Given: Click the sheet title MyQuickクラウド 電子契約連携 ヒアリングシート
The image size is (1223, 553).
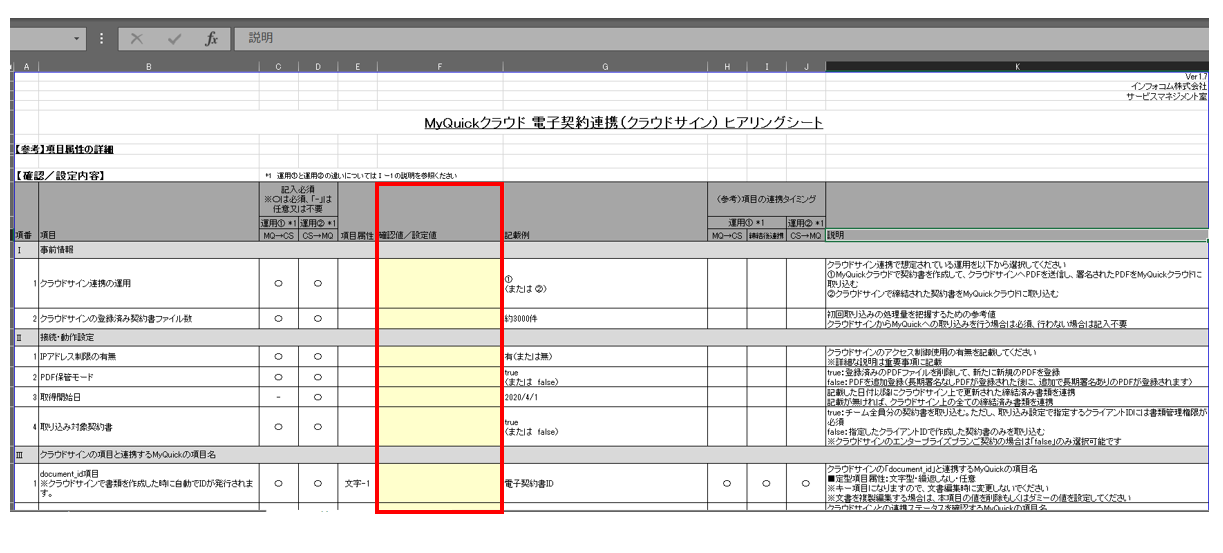Looking at the screenshot, I should [x=624, y=122].
